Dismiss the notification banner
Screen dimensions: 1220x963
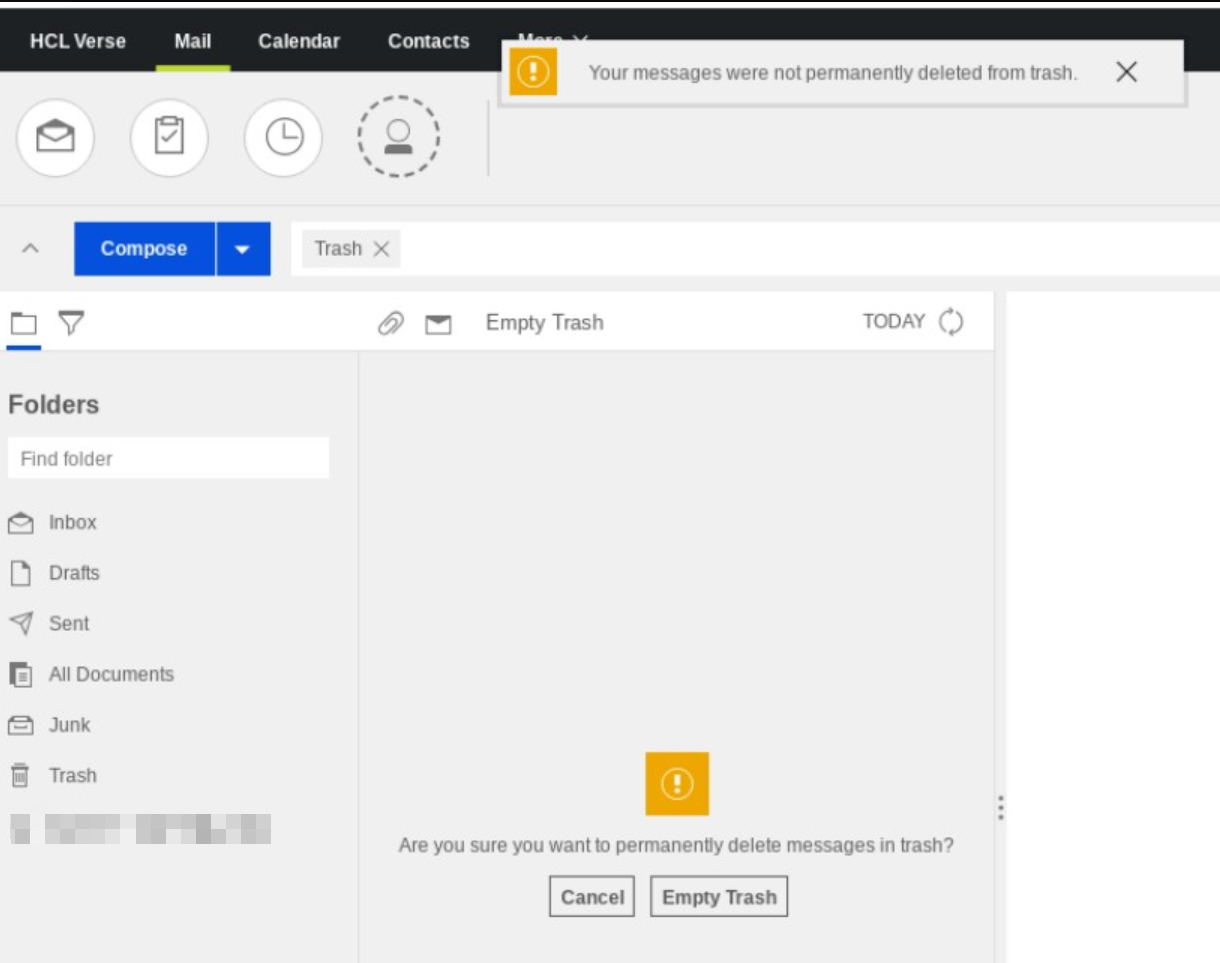coord(1126,72)
